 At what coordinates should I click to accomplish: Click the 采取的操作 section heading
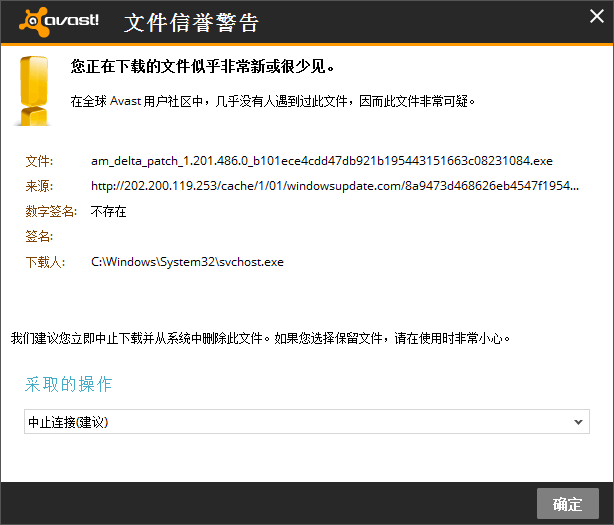[x=69, y=384]
